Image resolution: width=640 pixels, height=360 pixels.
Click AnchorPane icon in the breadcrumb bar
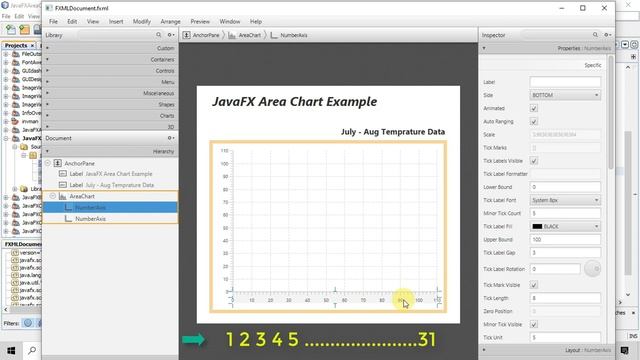(x=187, y=35)
